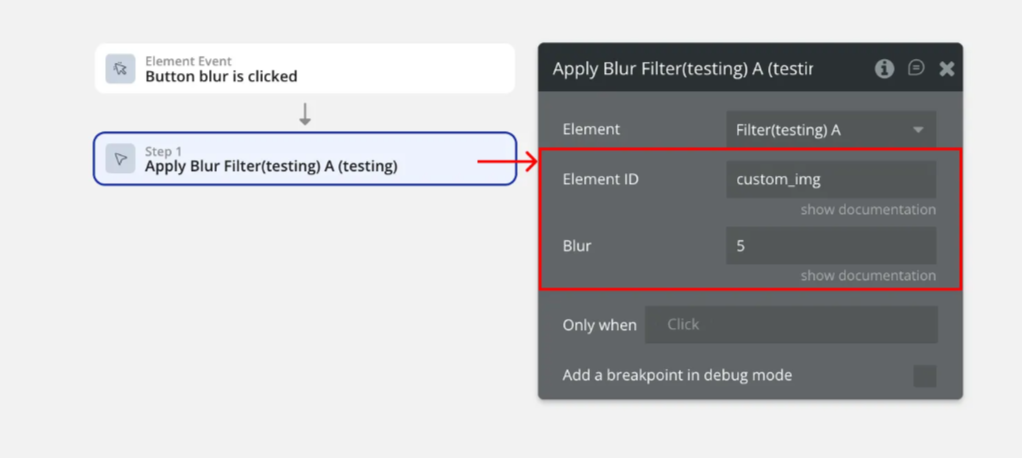Click the info icon in panel header

[x=884, y=68]
